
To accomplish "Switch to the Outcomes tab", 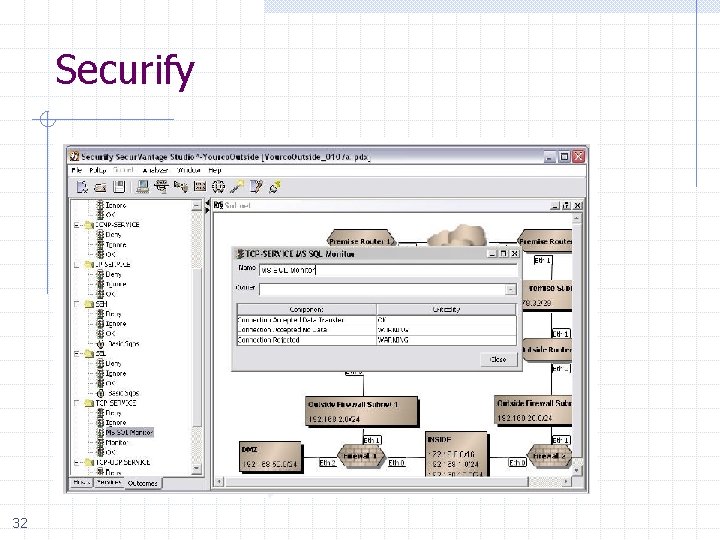I will click(142, 484).
